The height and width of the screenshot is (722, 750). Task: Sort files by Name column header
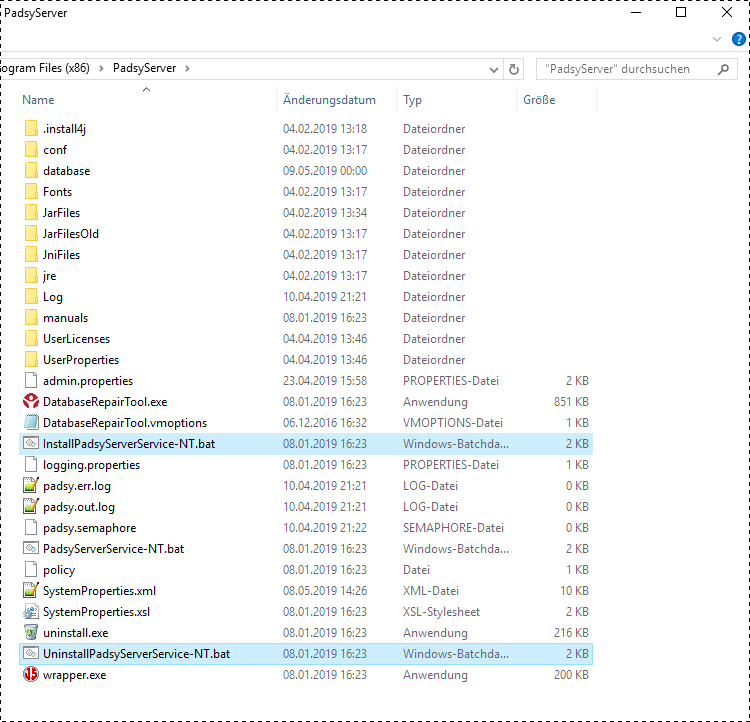coord(39,100)
